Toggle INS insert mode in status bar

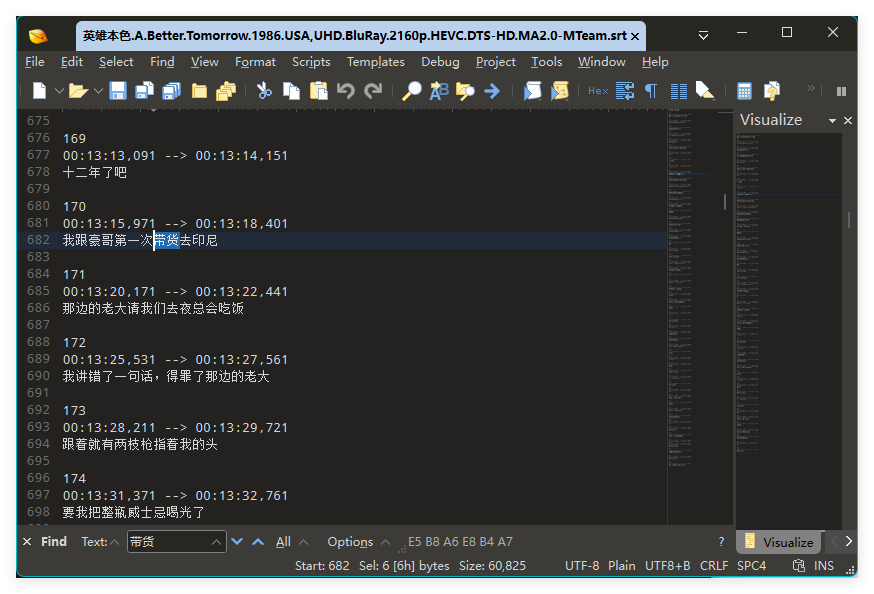tap(824, 566)
